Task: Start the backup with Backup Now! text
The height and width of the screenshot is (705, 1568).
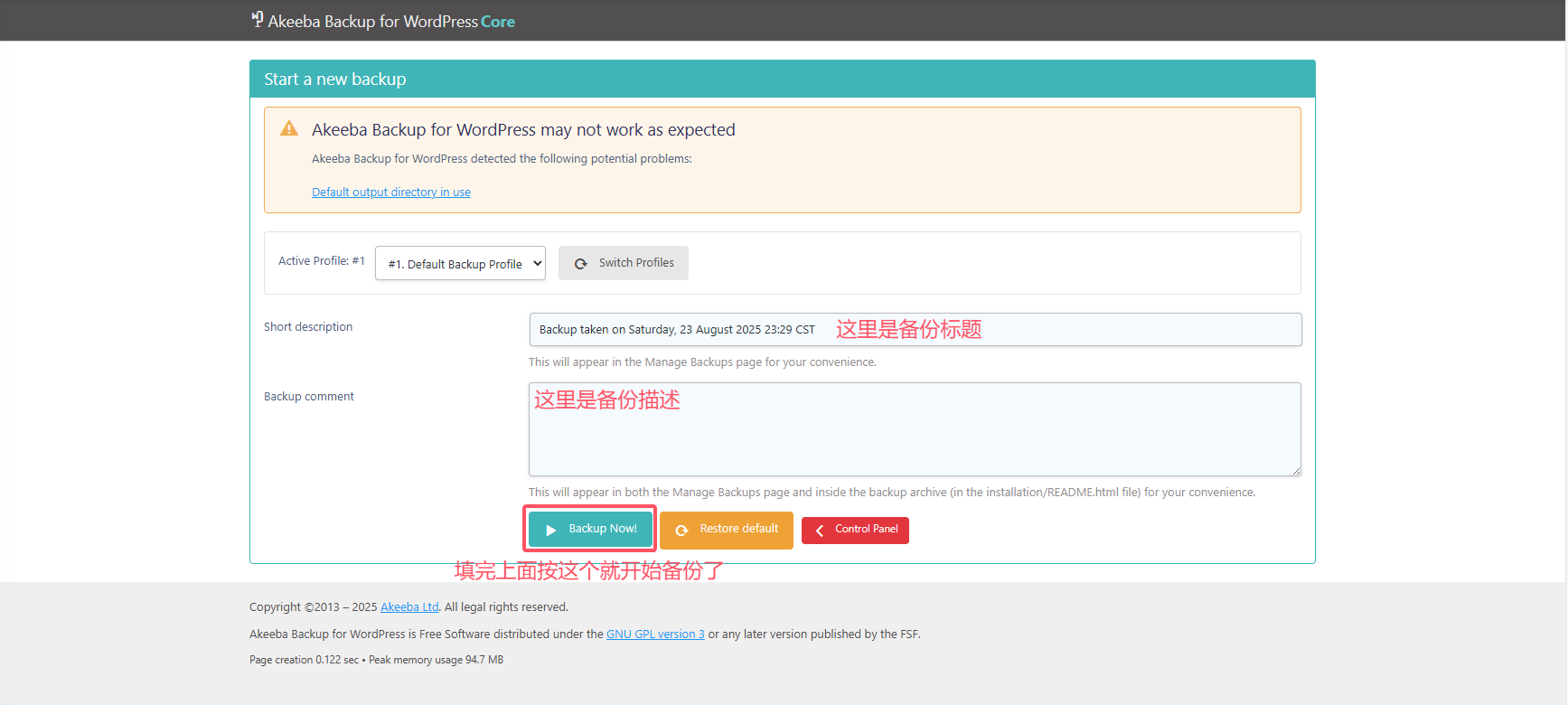Action: [x=603, y=529]
